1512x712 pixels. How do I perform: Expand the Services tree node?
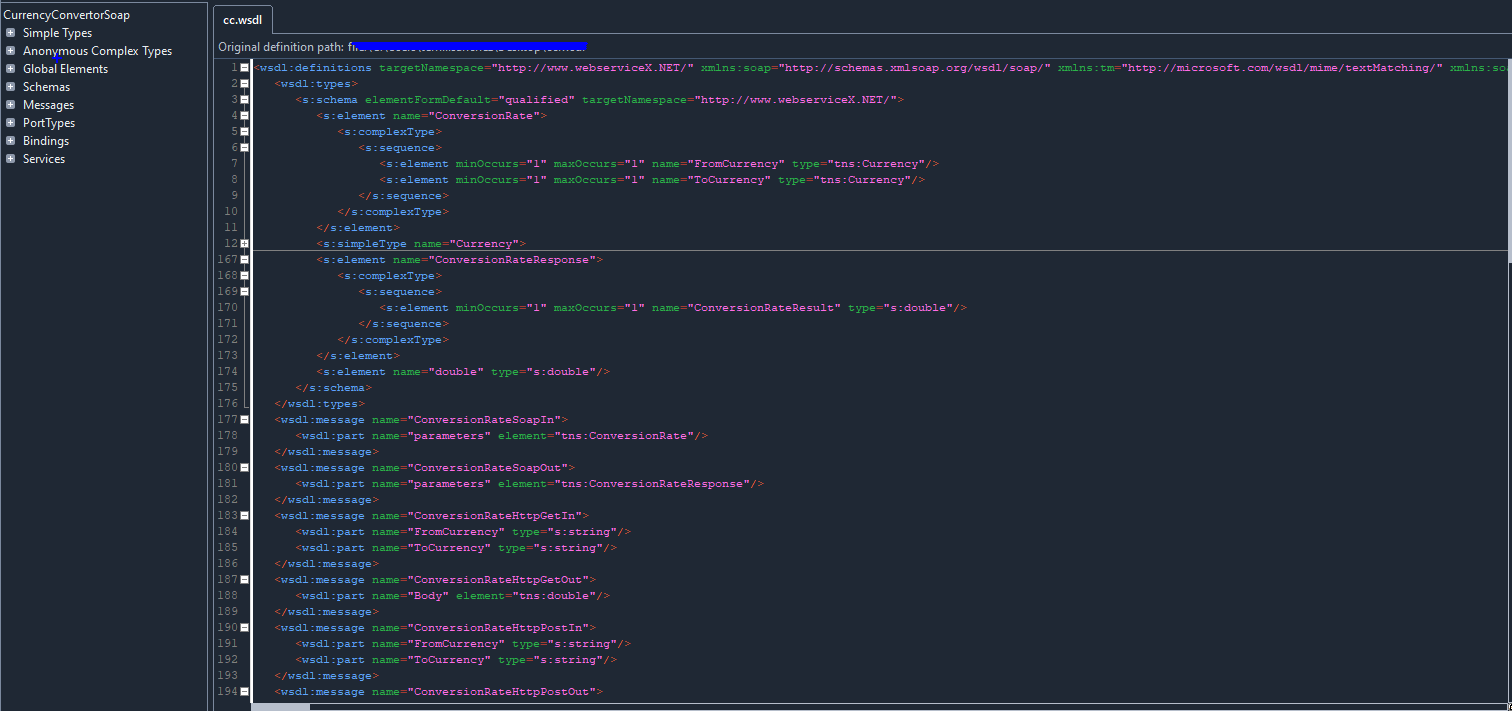(10, 159)
